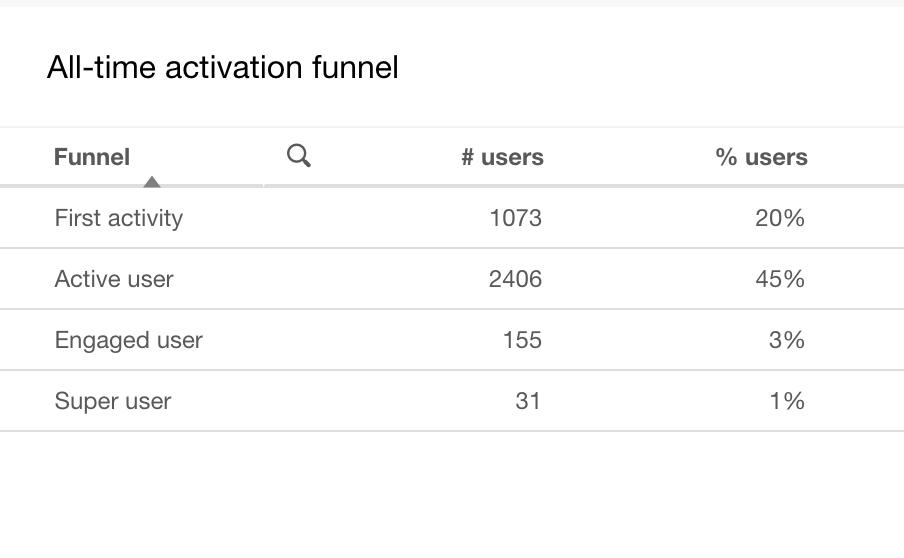Sort by the # users column header

point(502,157)
